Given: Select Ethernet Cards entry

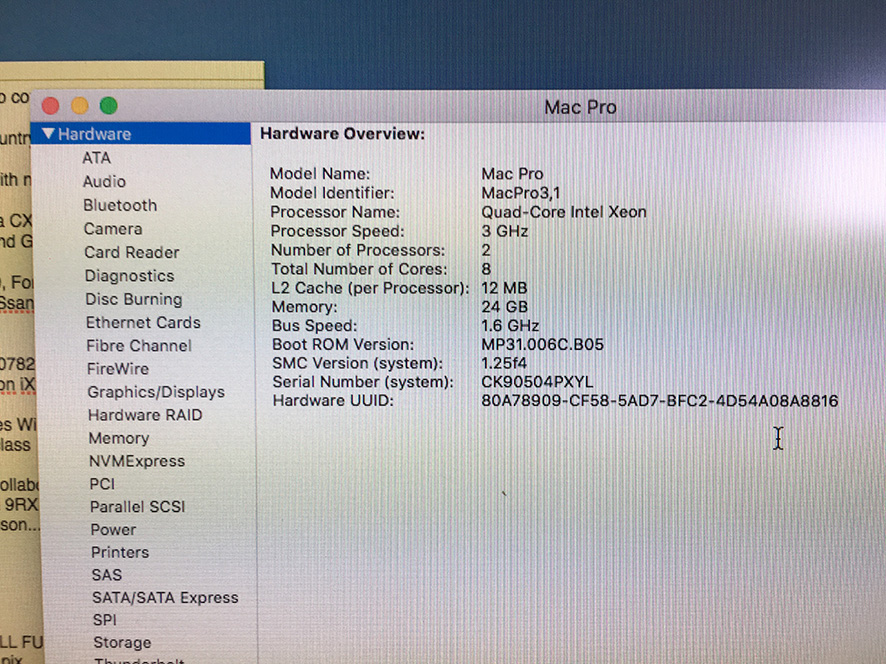Looking at the screenshot, I should tap(143, 322).
